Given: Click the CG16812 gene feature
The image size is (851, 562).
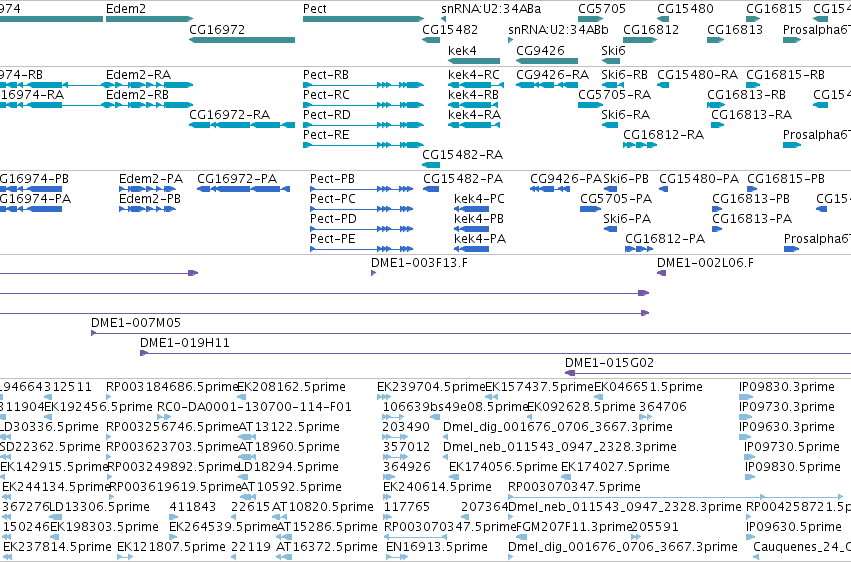Looking at the screenshot, I should coord(640,40).
